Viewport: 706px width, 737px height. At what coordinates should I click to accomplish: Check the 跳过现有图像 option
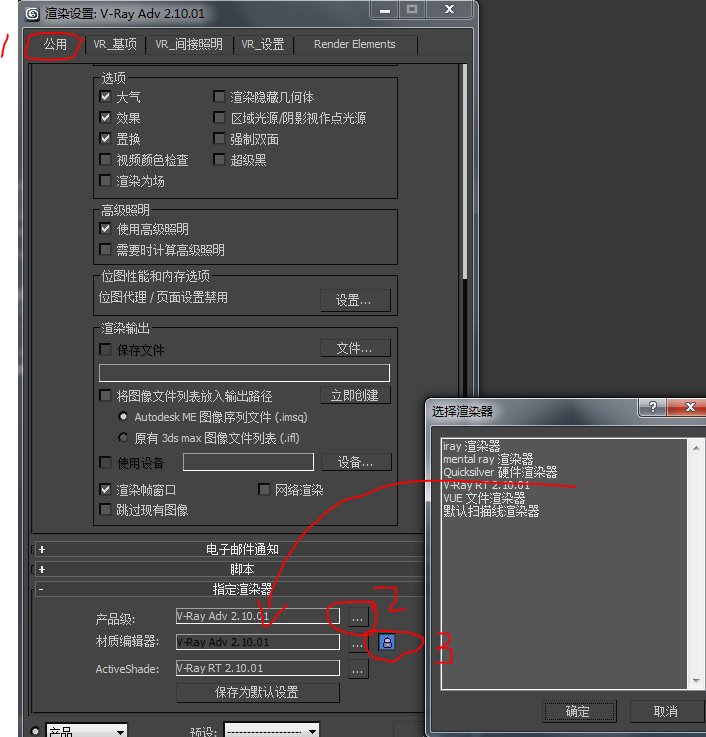105,510
